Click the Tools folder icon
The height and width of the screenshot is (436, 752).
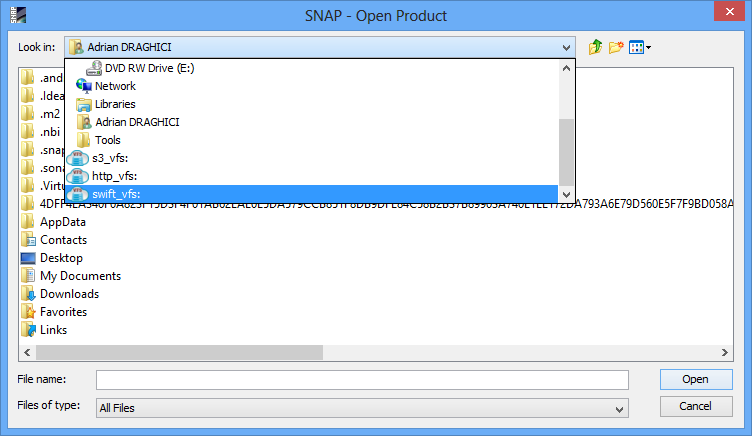84,140
